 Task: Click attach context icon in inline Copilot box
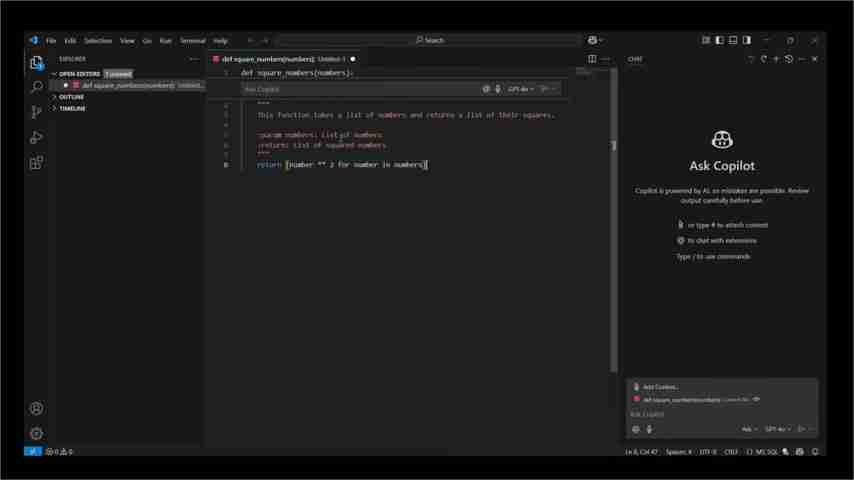[486, 89]
